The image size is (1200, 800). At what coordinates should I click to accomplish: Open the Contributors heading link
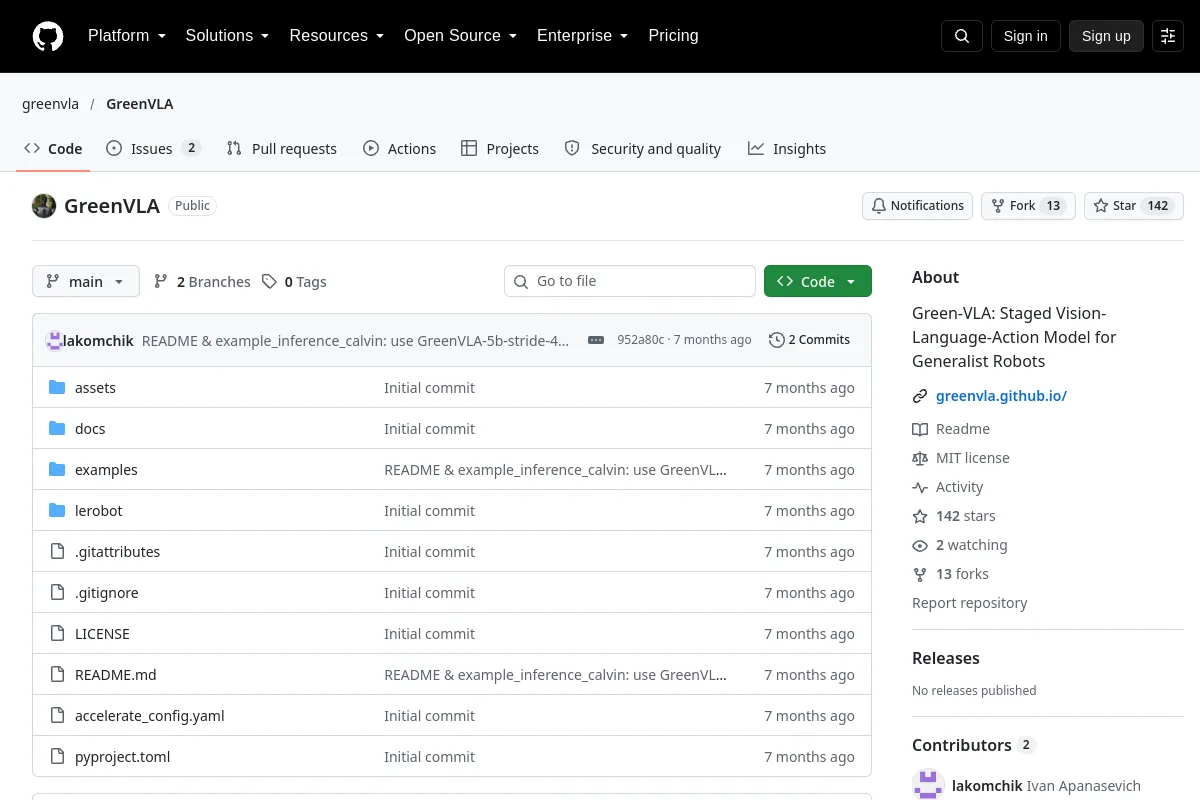(x=973, y=745)
